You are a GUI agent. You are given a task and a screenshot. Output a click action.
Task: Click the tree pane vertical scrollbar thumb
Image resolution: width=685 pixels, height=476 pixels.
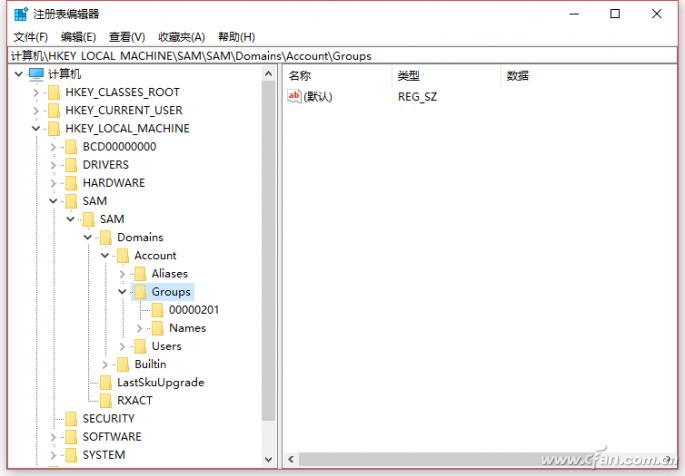point(269,251)
